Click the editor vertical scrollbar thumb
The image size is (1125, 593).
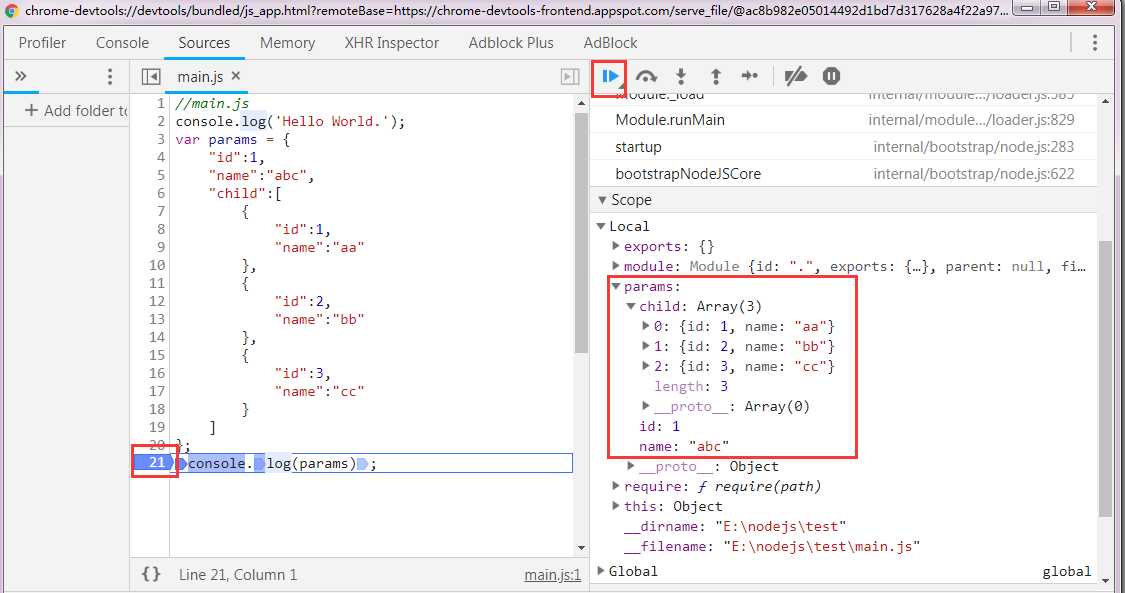(581, 233)
